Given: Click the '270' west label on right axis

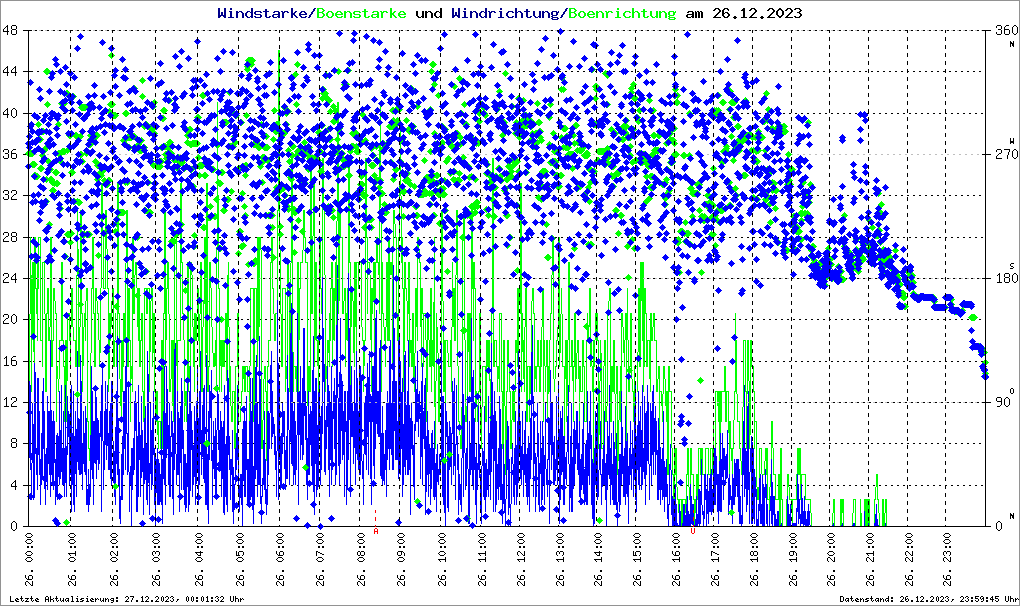Looking at the screenshot, I should pos(1004,154).
